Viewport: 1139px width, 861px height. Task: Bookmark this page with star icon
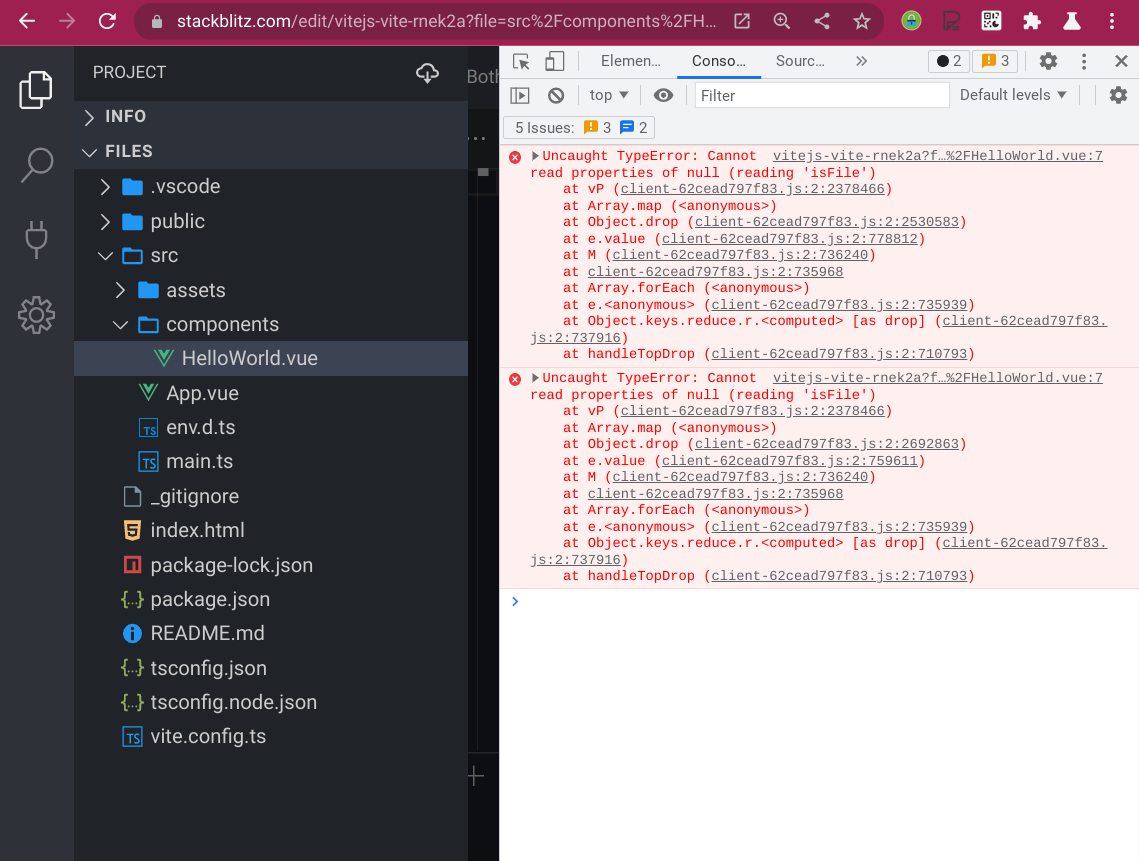coord(862,21)
